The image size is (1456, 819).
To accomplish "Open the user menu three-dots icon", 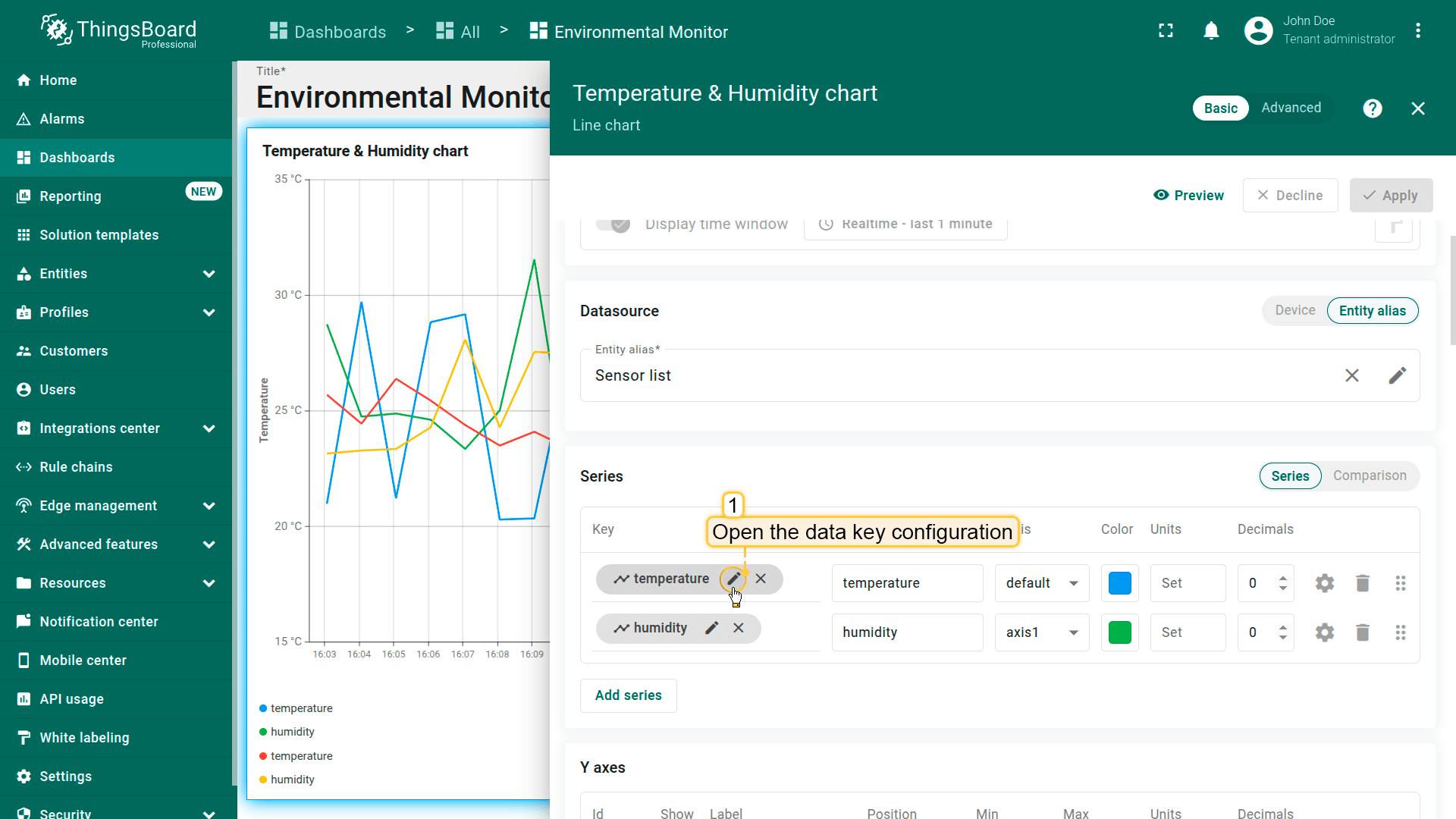I will pyautogui.click(x=1417, y=31).
